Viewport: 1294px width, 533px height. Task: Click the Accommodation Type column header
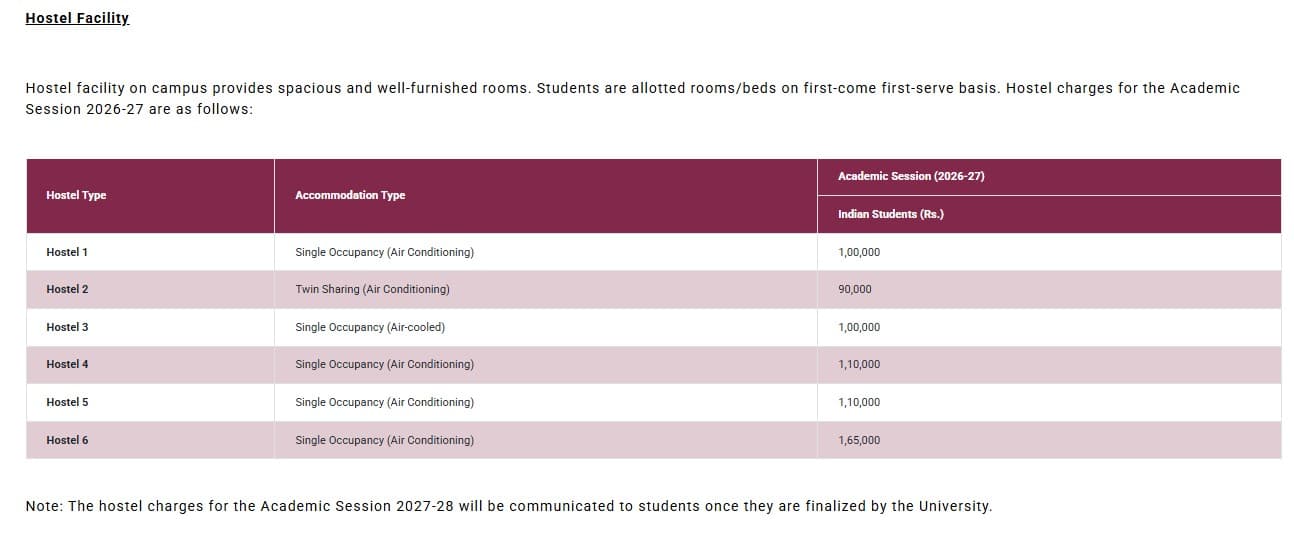tap(350, 195)
